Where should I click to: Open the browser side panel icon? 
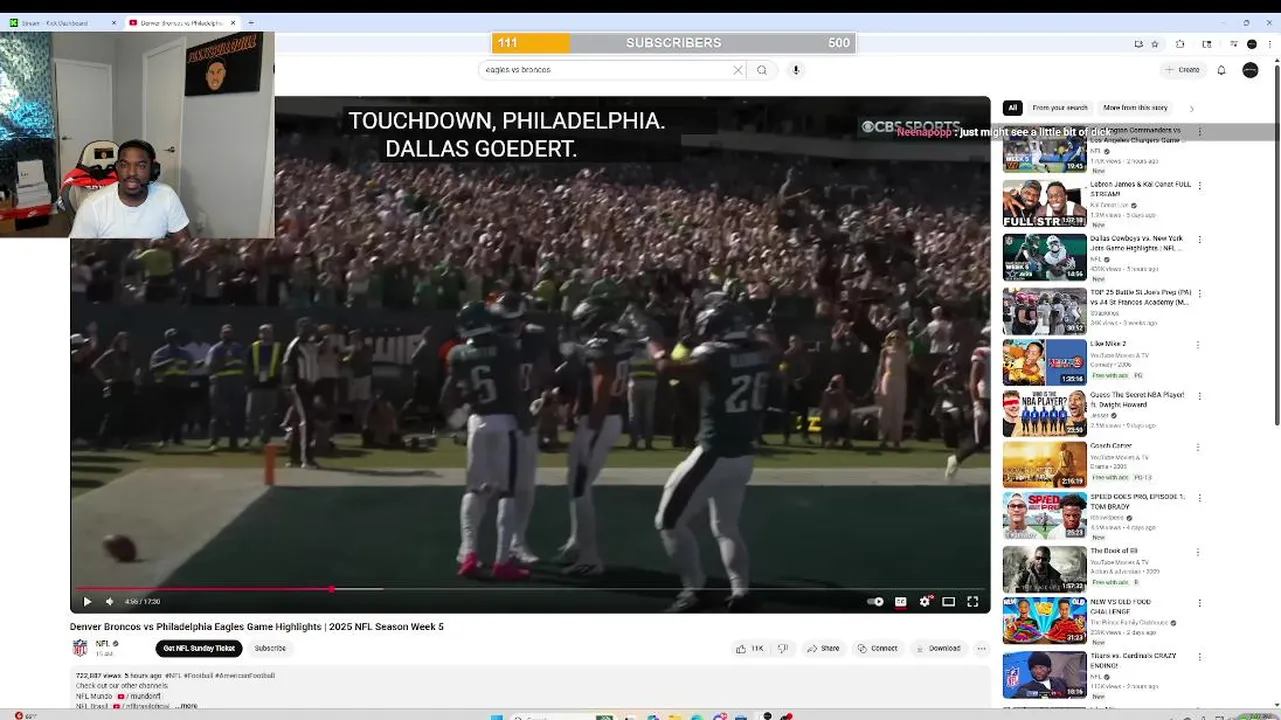pos(1207,44)
